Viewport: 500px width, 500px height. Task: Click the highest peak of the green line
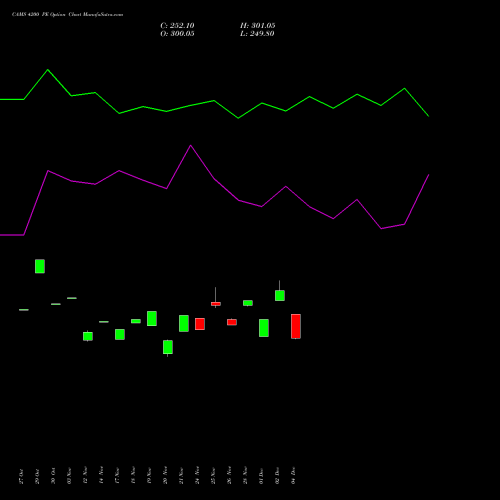point(48,70)
